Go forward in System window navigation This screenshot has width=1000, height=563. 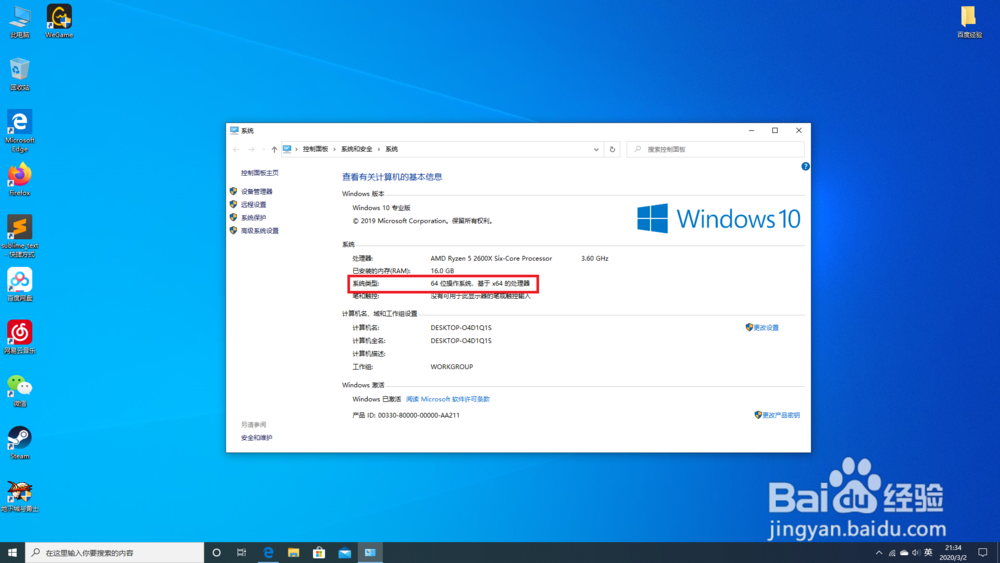point(251,149)
